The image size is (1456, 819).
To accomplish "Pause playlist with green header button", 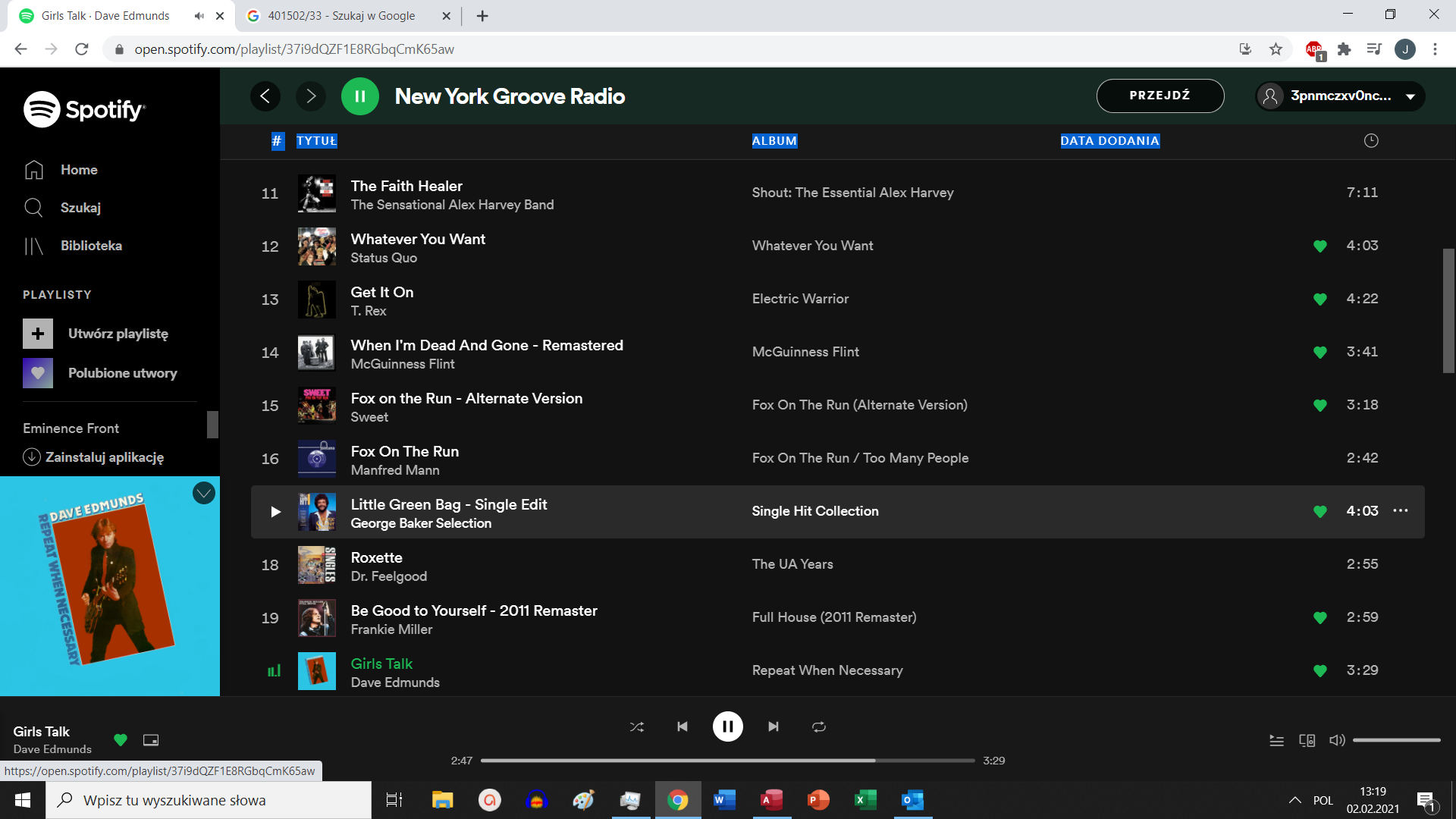I will point(360,96).
